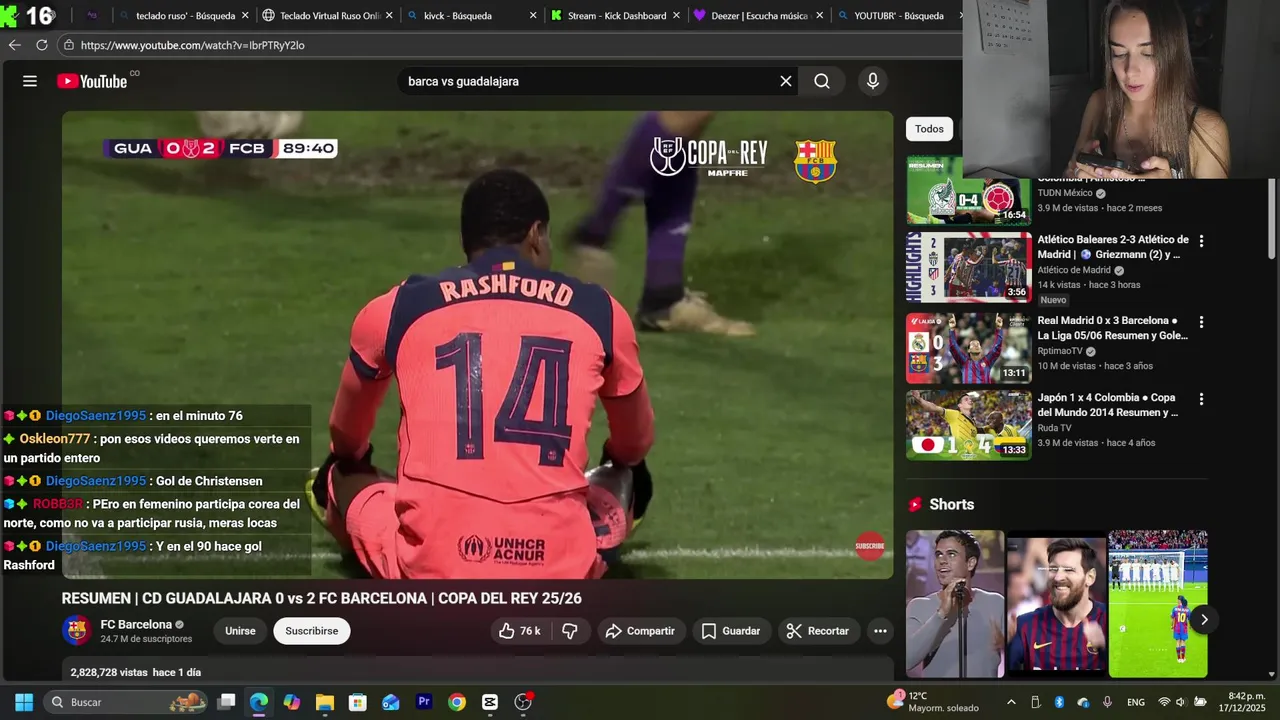Open Real Madrid 0 x 3 Barcelona thumbnail
1280x720 pixels.
(x=968, y=348)
